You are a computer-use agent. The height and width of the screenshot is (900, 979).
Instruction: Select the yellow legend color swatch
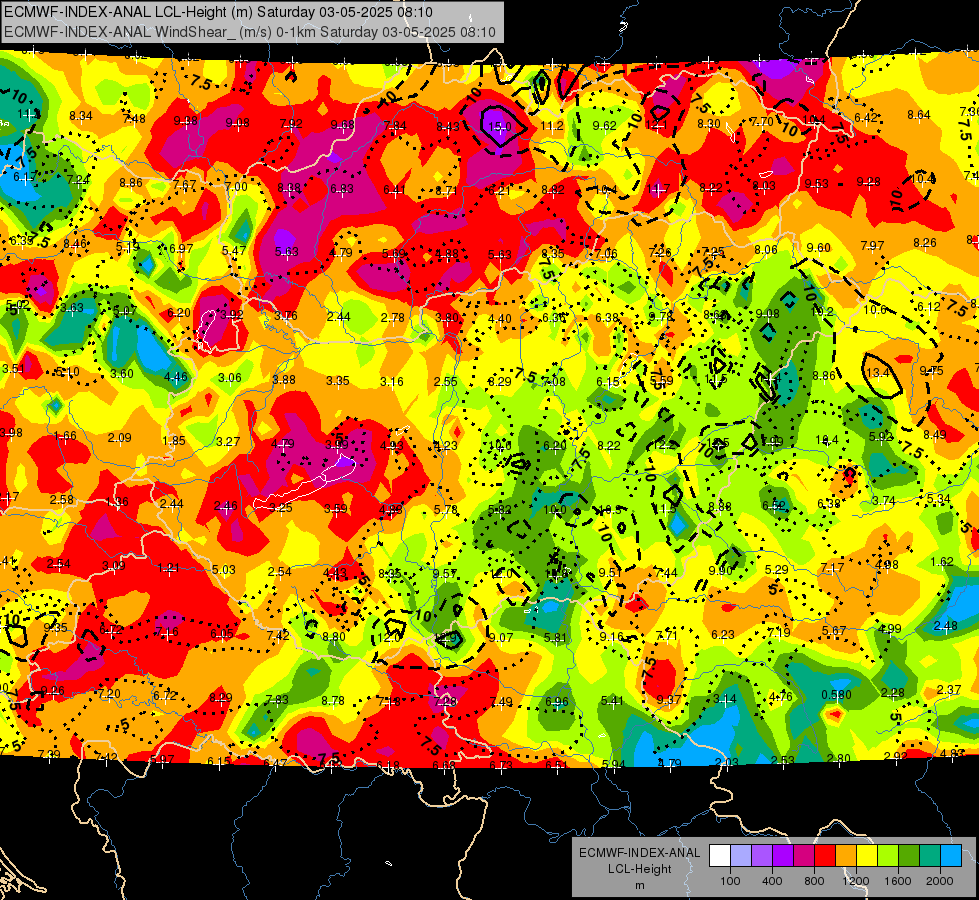pos(867,856)
